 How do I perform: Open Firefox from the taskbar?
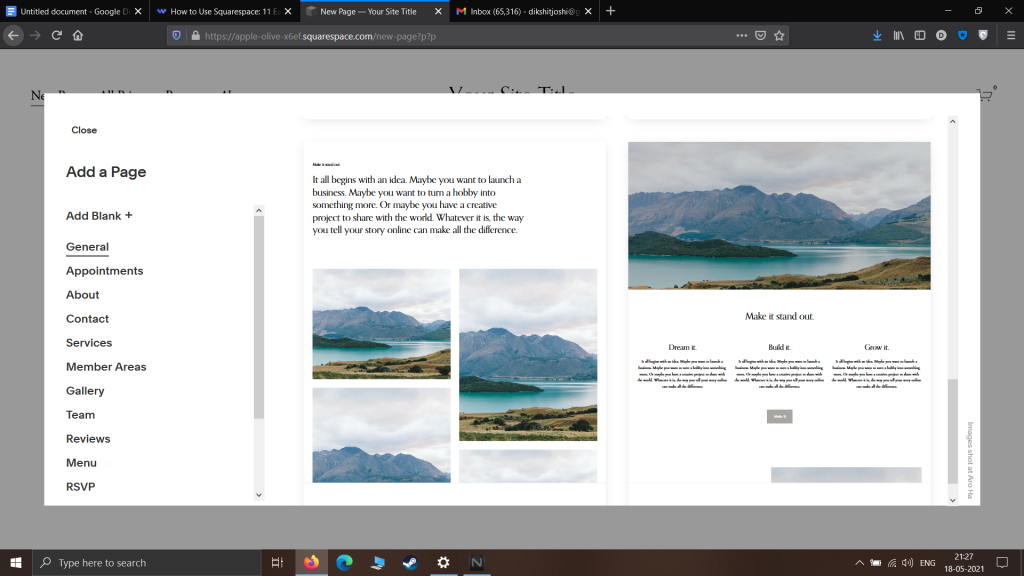click(312, 562)
